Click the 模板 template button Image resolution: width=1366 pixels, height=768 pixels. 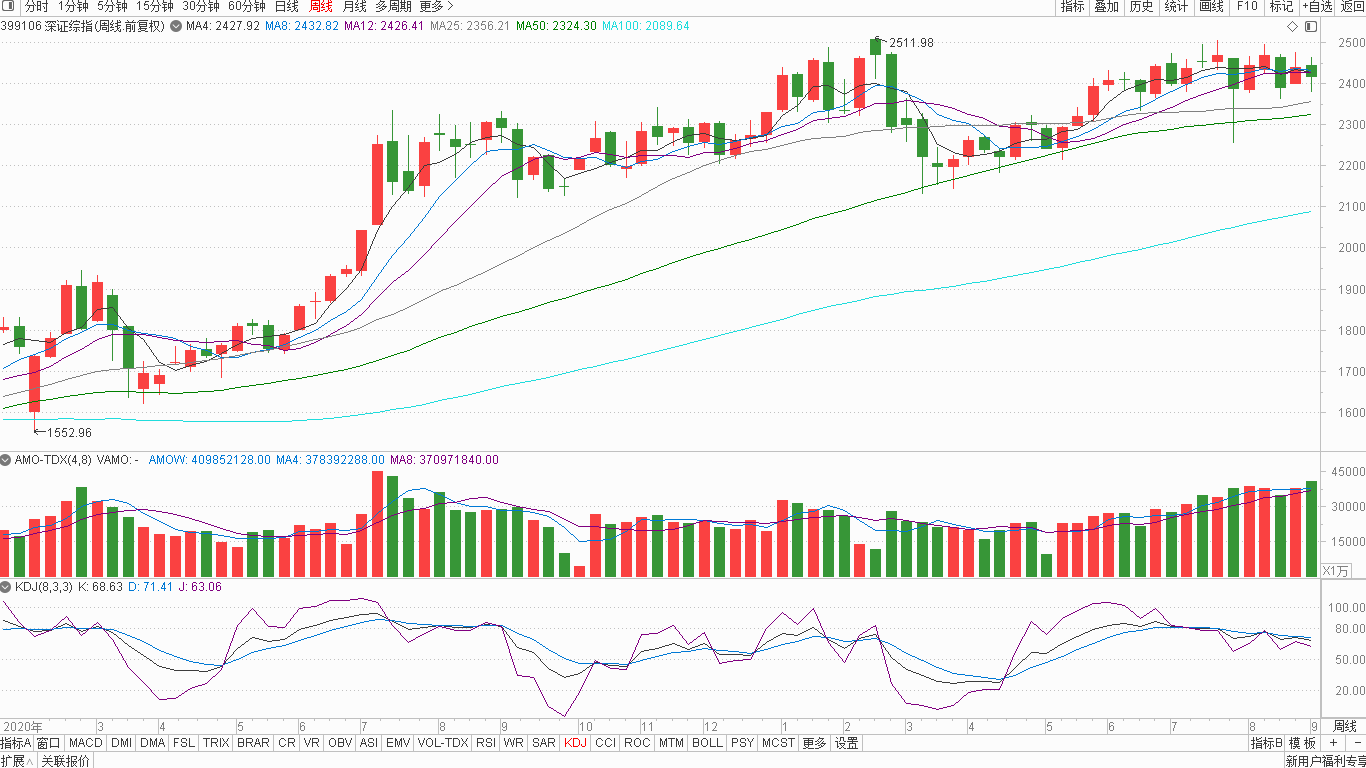click(x=1303, y=743)
